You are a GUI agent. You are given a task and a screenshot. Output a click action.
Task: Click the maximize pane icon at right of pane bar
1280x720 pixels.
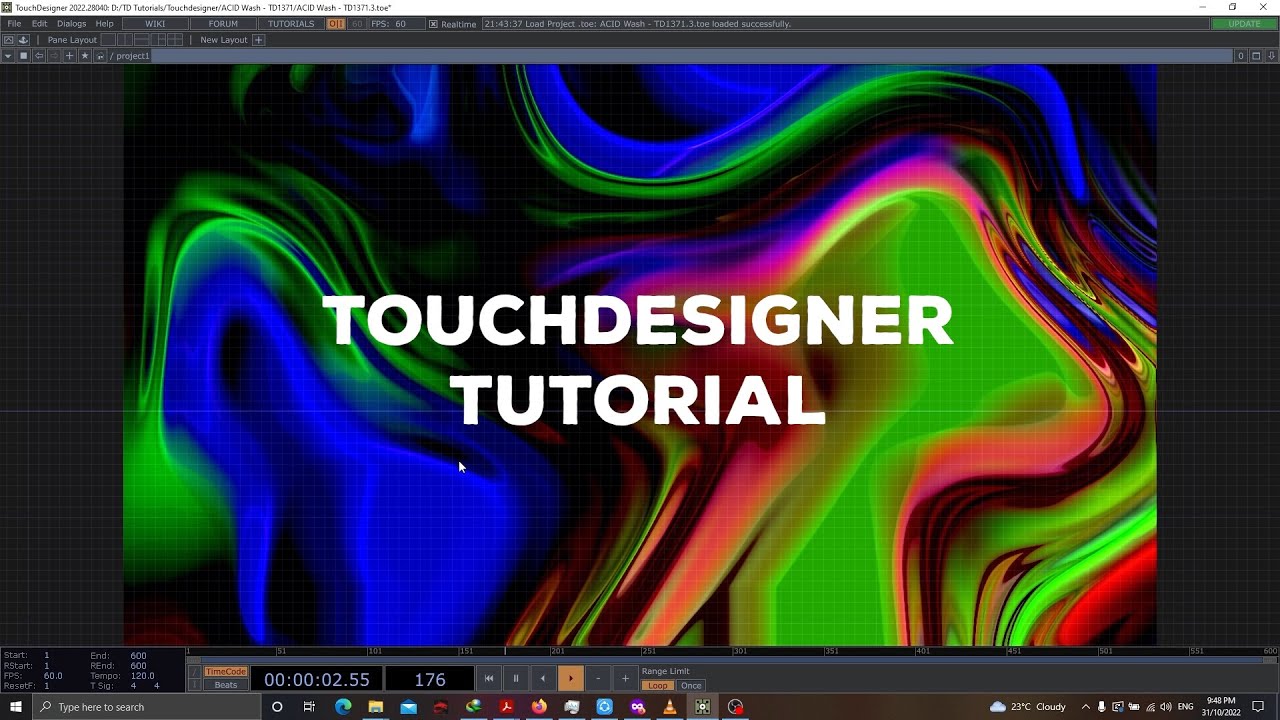pos(1256,56)
